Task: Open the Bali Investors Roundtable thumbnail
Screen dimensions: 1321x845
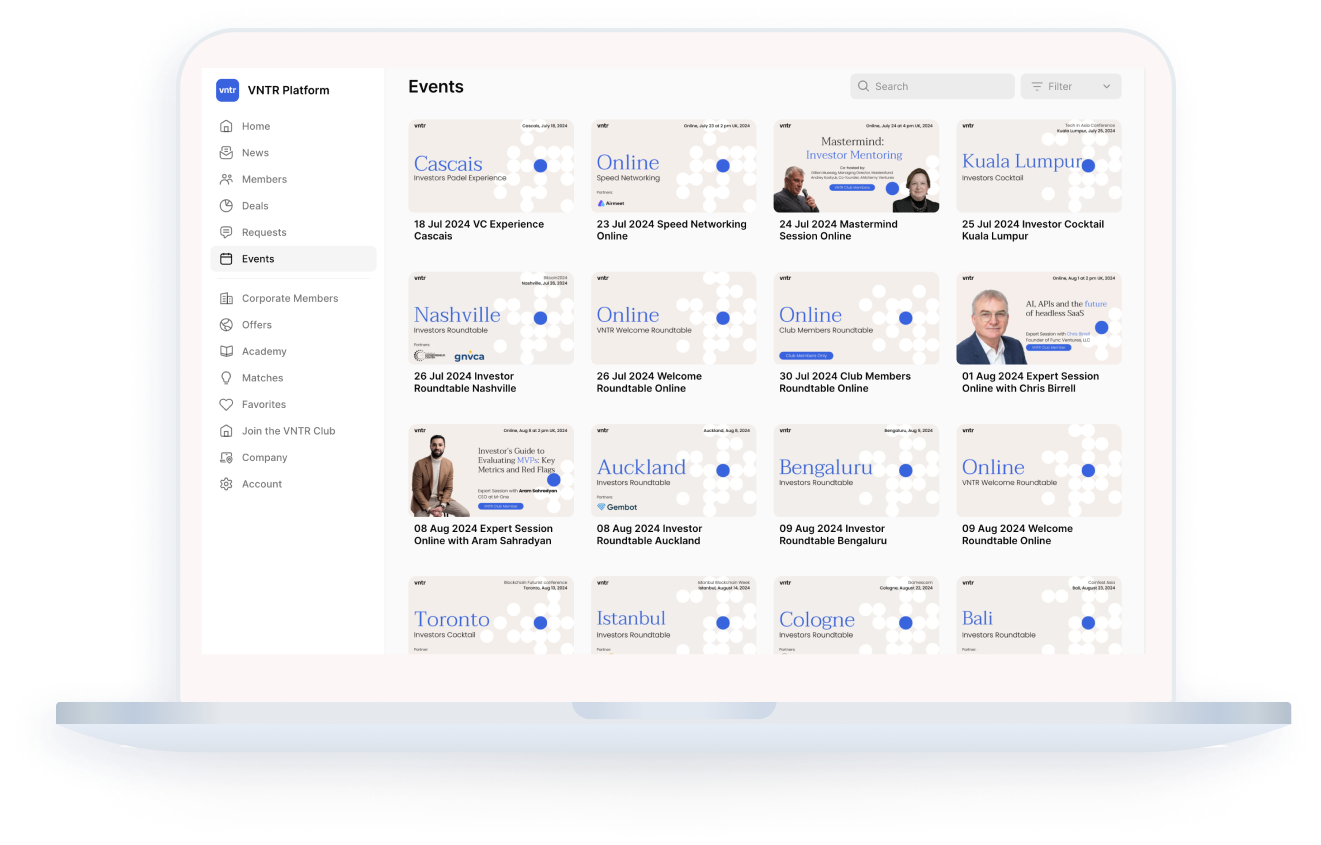Action: (x=1039, y=615)
